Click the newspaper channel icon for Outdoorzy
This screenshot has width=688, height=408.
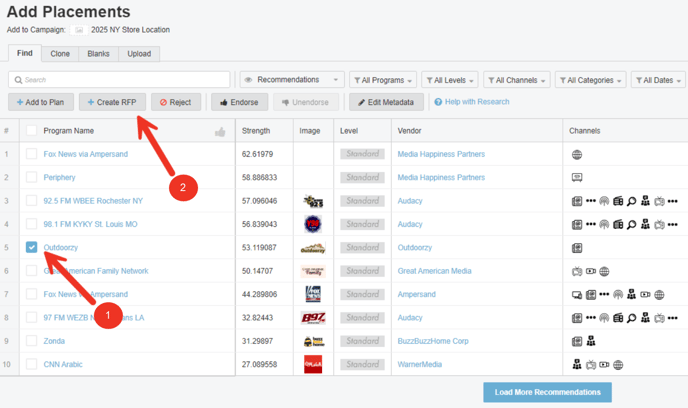(x=577, y=248)
